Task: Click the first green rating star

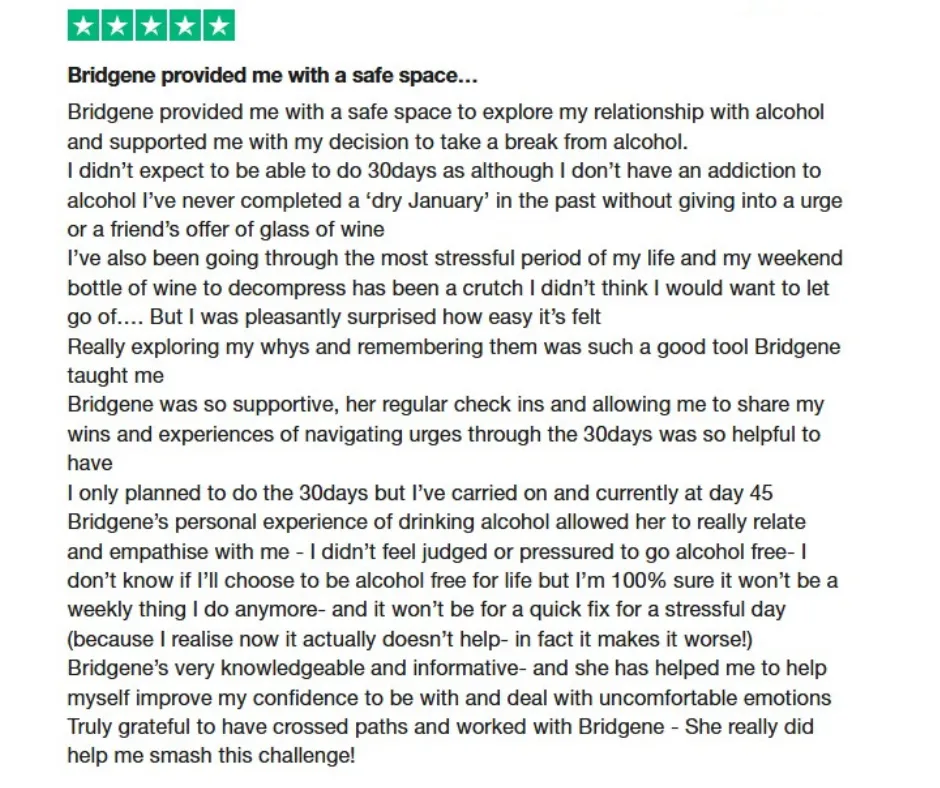Action: tap(84, 26)
